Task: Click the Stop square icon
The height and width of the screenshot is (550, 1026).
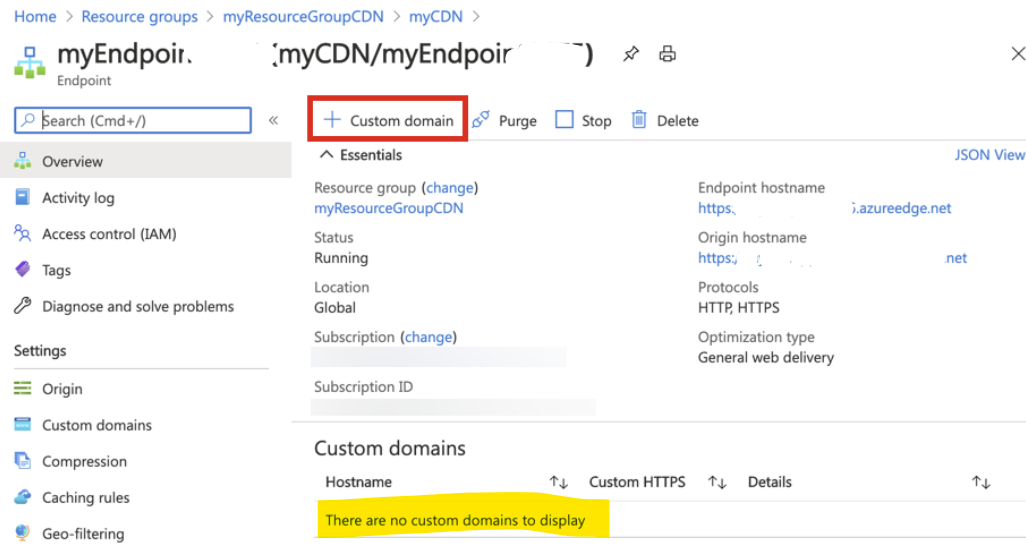Action: 564,120
